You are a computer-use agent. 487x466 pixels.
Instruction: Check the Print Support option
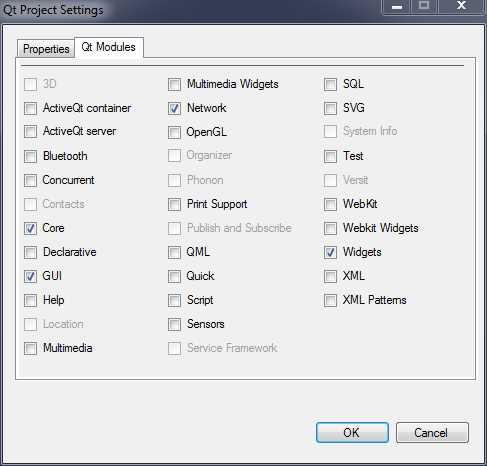[174, 204]
